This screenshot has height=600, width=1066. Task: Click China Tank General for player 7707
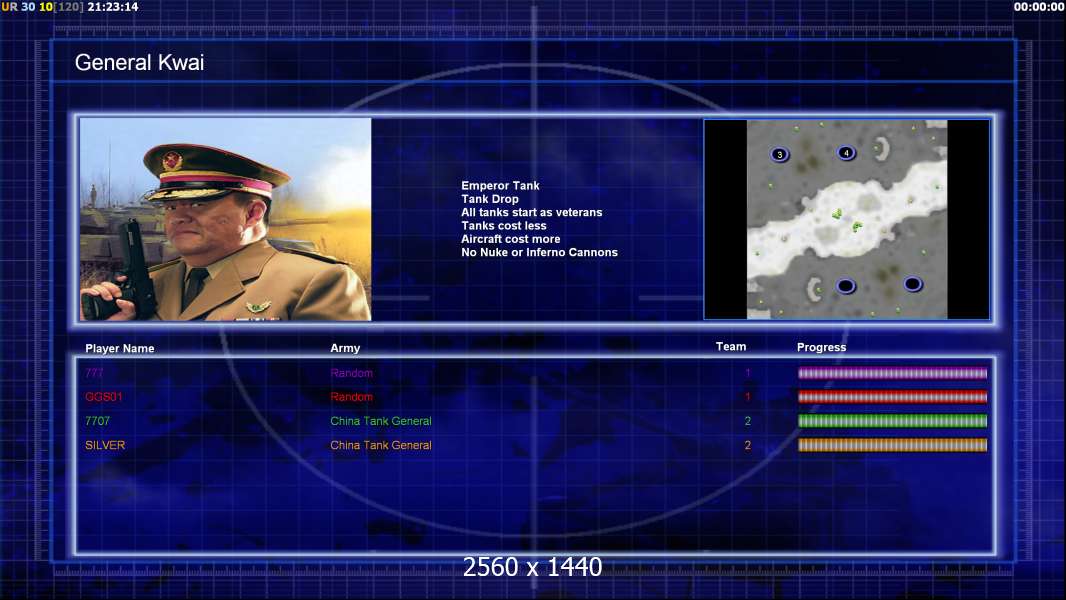pos(381,421)
